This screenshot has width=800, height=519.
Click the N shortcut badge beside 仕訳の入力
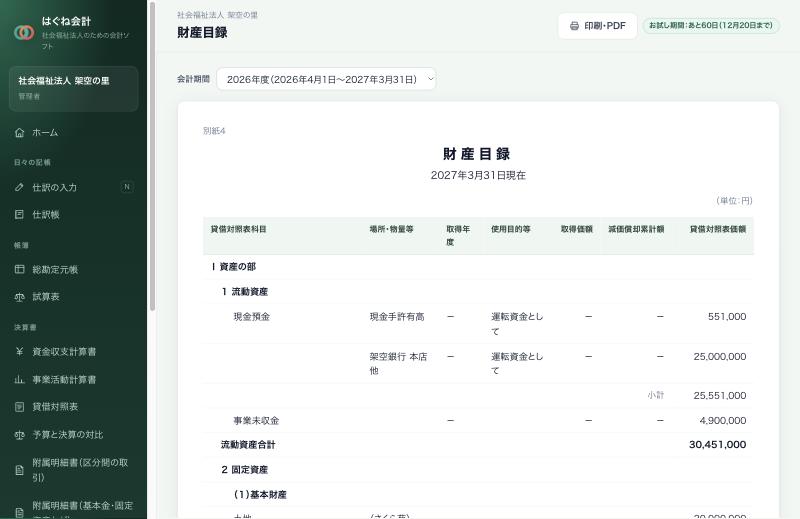click(x=127, y=187)
